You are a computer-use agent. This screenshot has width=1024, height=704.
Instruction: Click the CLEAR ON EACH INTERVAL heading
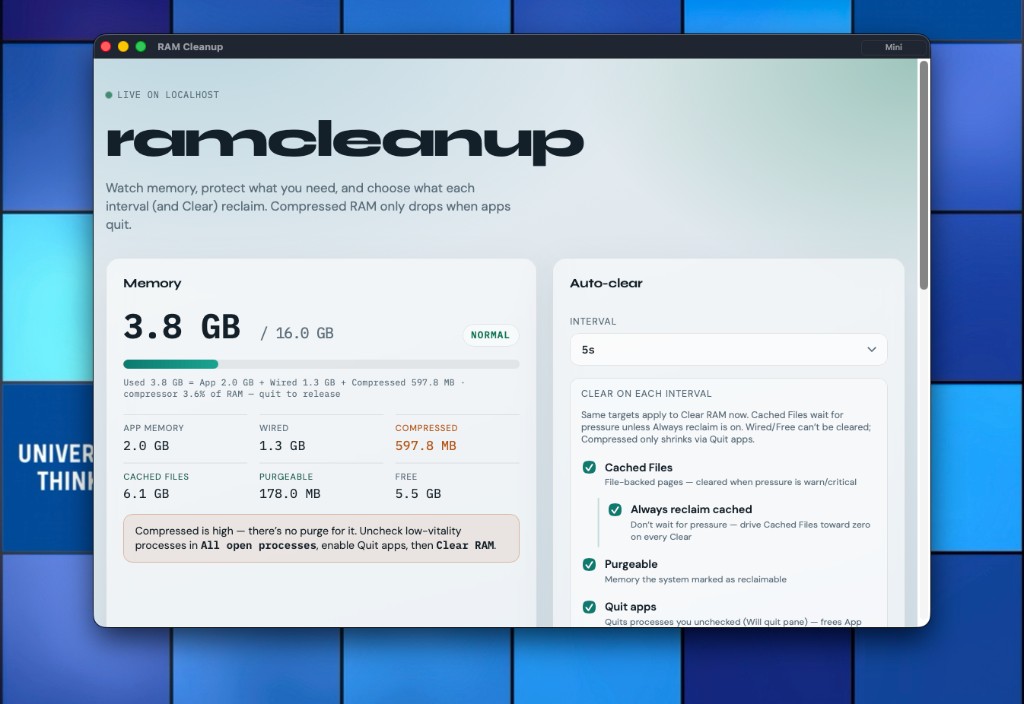[647, 394]
